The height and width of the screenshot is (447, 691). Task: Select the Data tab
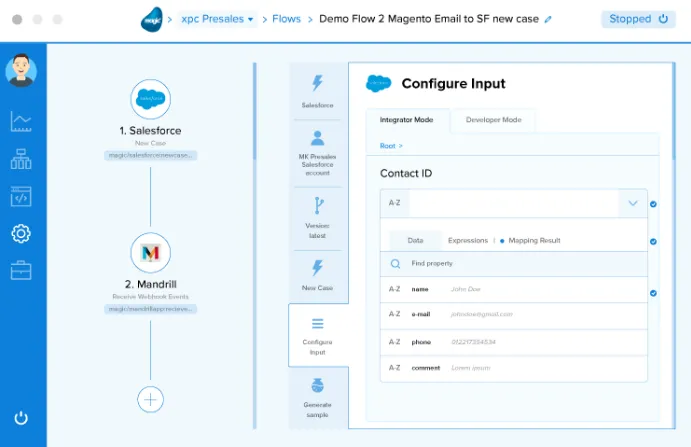pos(415,241)
